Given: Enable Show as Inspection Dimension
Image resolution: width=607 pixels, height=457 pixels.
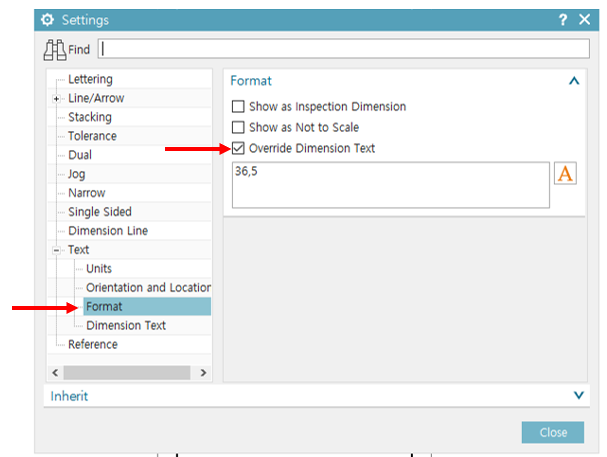Looking at the screenshot, I should point(238,106).
